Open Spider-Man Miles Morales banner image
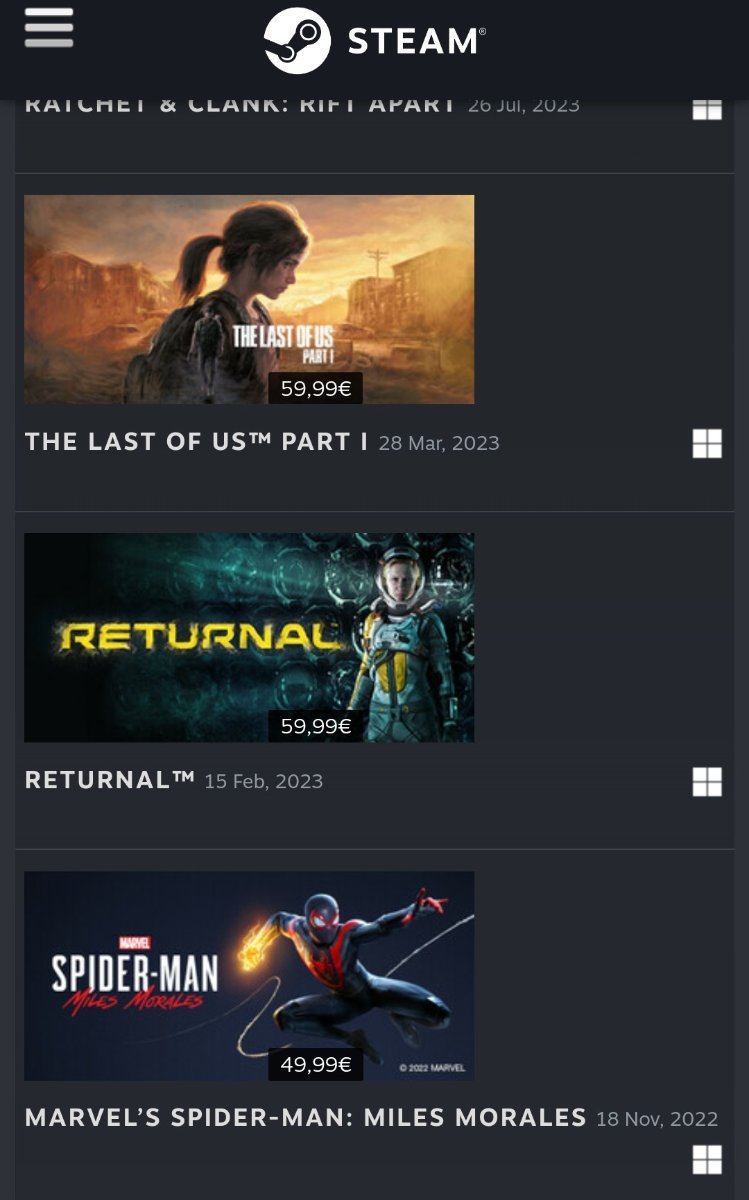 [249, 976]
